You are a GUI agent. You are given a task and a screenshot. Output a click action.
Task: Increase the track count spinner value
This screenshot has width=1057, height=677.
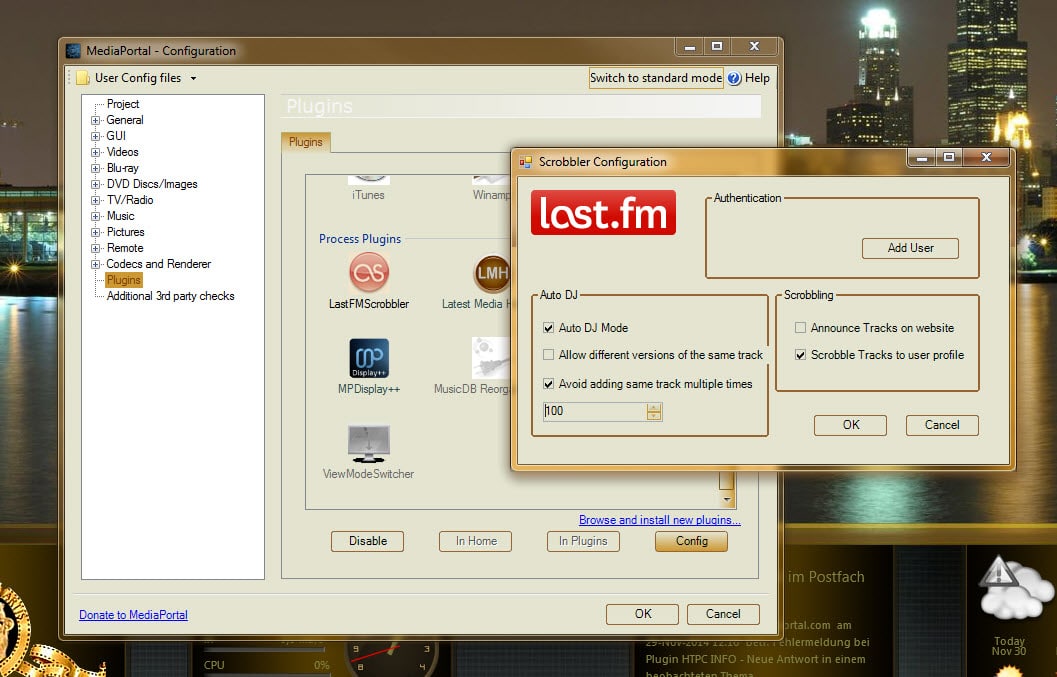click(654, 407)
